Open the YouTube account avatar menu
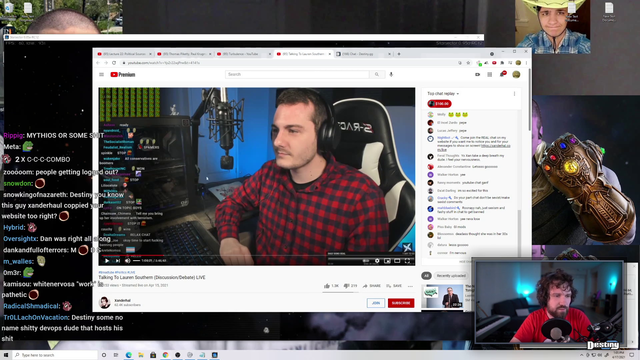640x360 pixels. (516, 74)
